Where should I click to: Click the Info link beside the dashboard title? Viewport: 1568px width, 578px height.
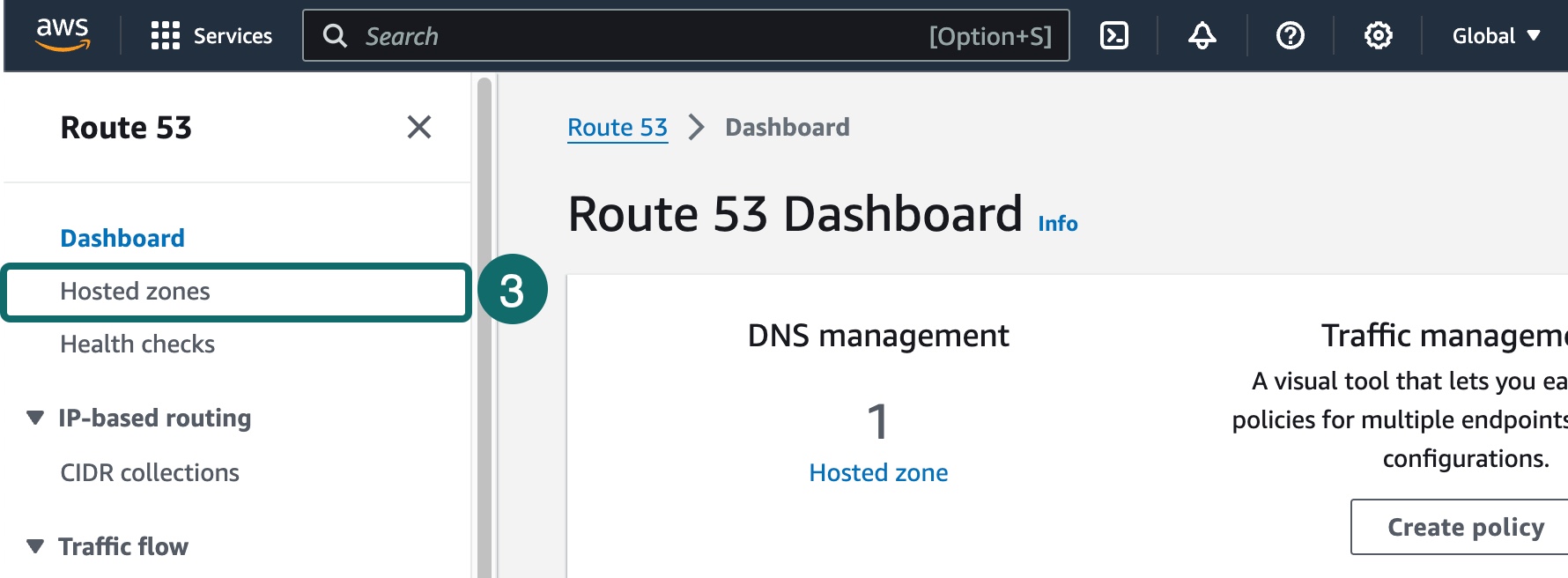1057,224
